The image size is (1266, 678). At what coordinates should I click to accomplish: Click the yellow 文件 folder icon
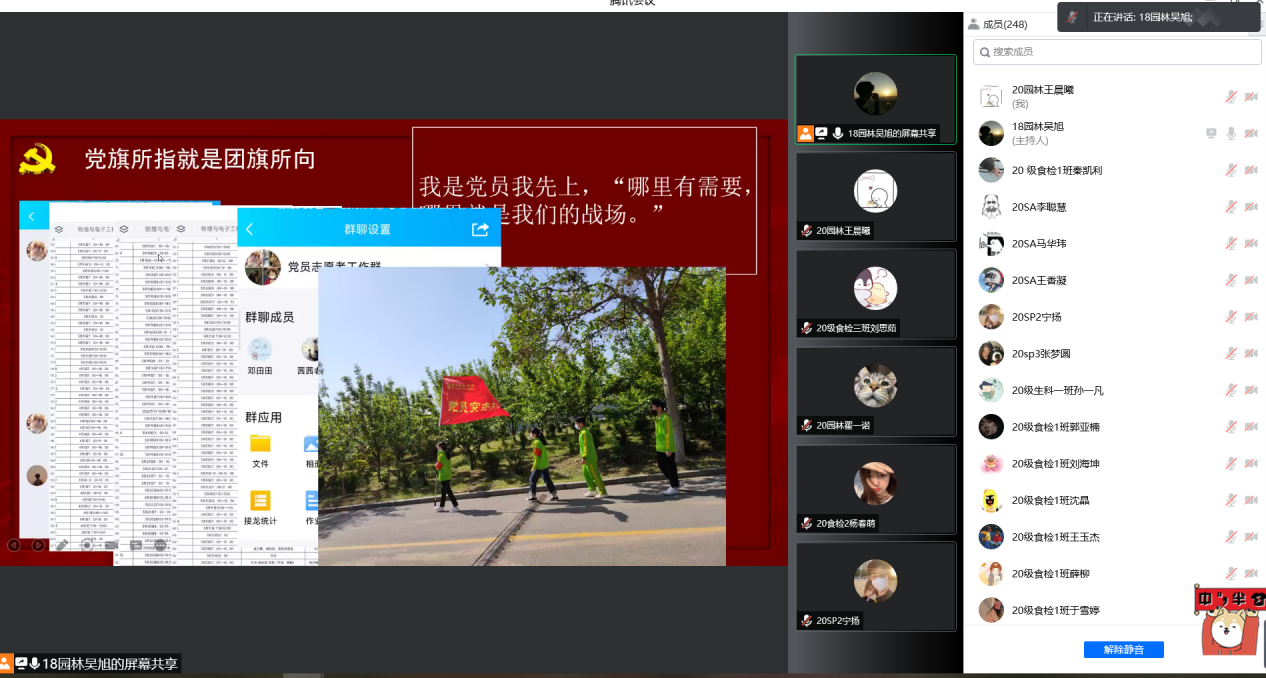(260, 443)
